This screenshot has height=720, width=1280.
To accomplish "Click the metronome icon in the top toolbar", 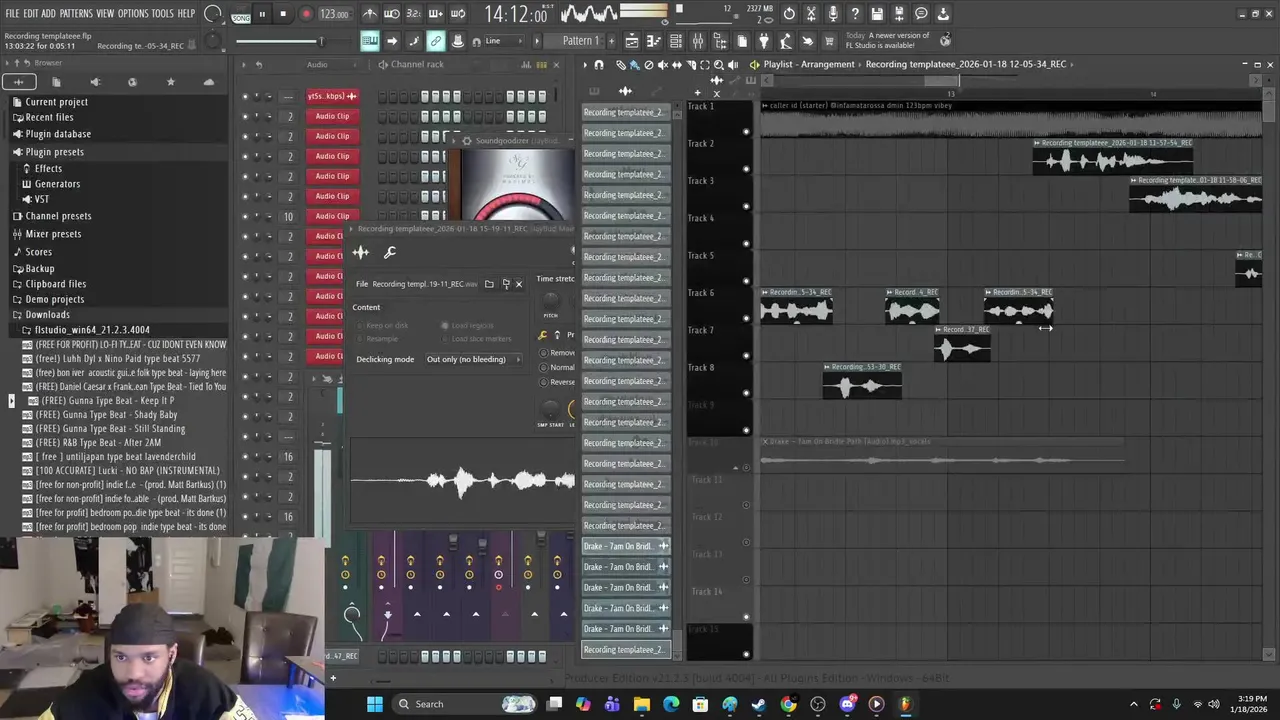I will [370, 14].
